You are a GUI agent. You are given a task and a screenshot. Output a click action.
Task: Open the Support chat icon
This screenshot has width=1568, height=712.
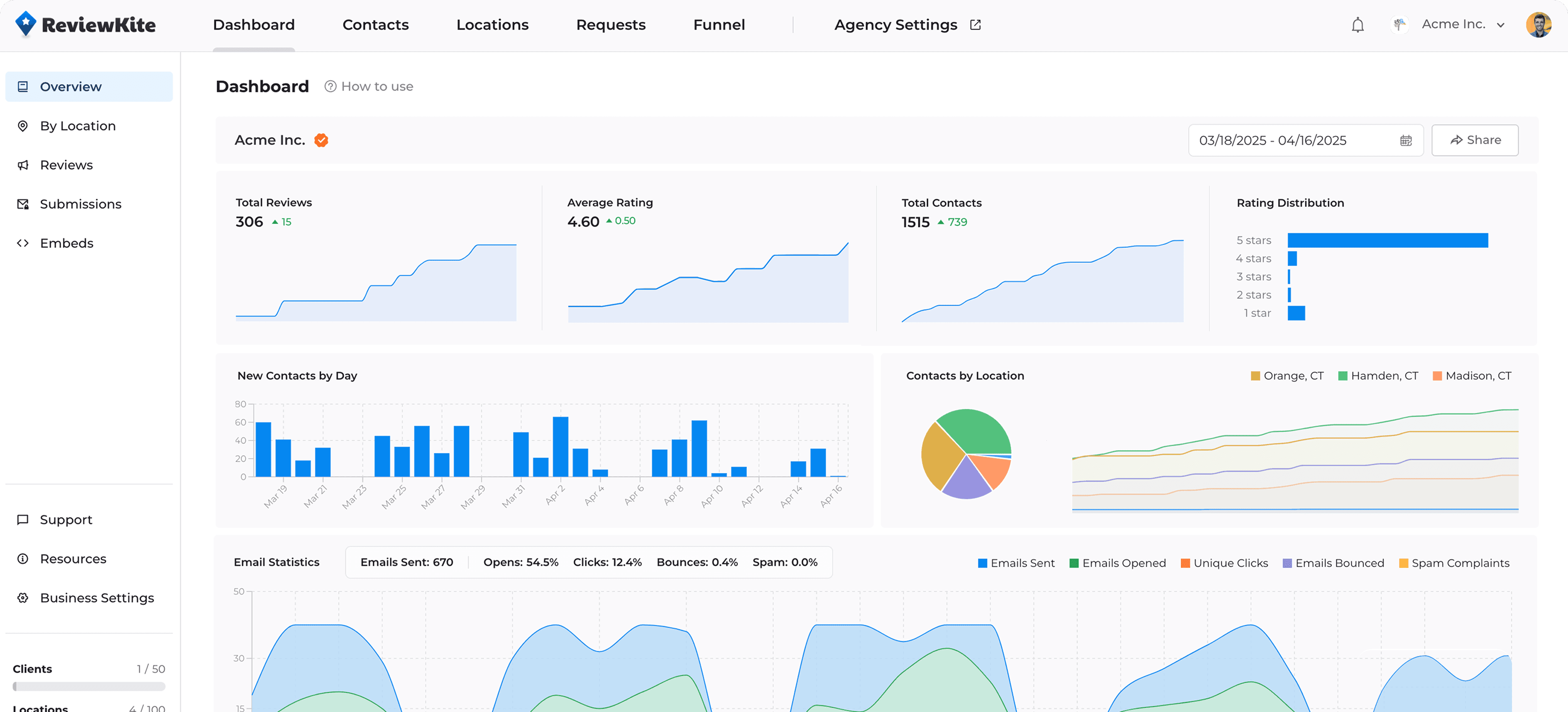point(22,519)
